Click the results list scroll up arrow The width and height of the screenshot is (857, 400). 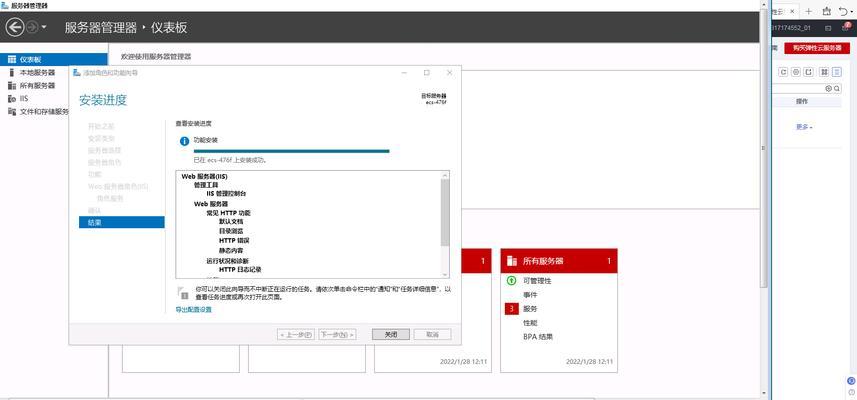[445, 175]
